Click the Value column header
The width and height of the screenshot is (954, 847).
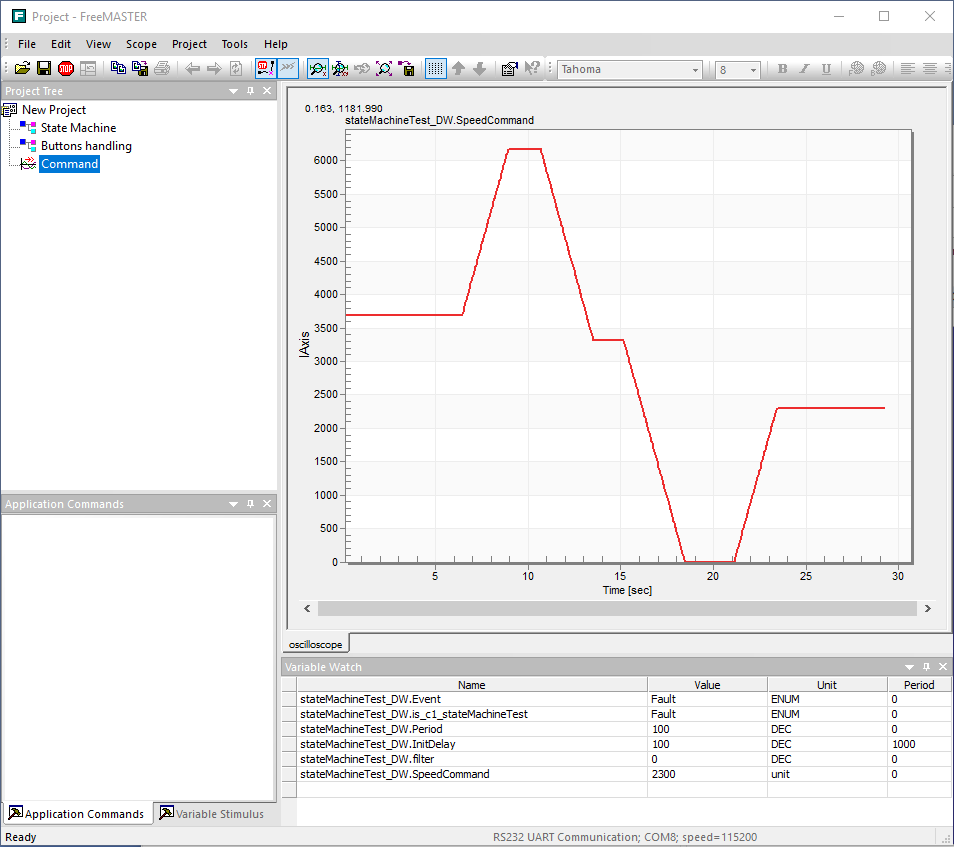pyautogui.click(x=707, y=685)
